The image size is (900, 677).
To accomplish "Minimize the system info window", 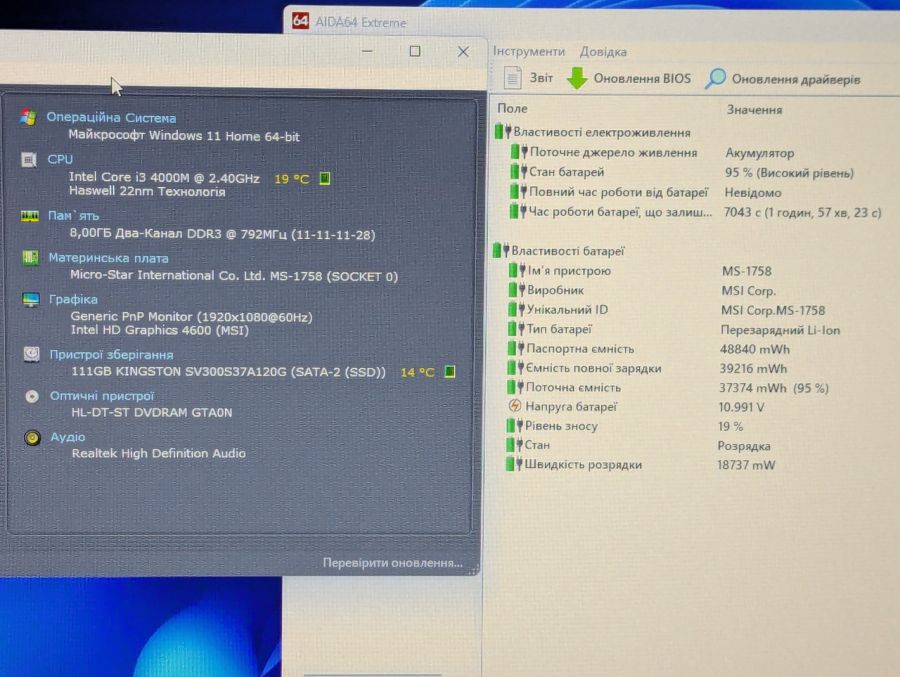I will (368, 52).
